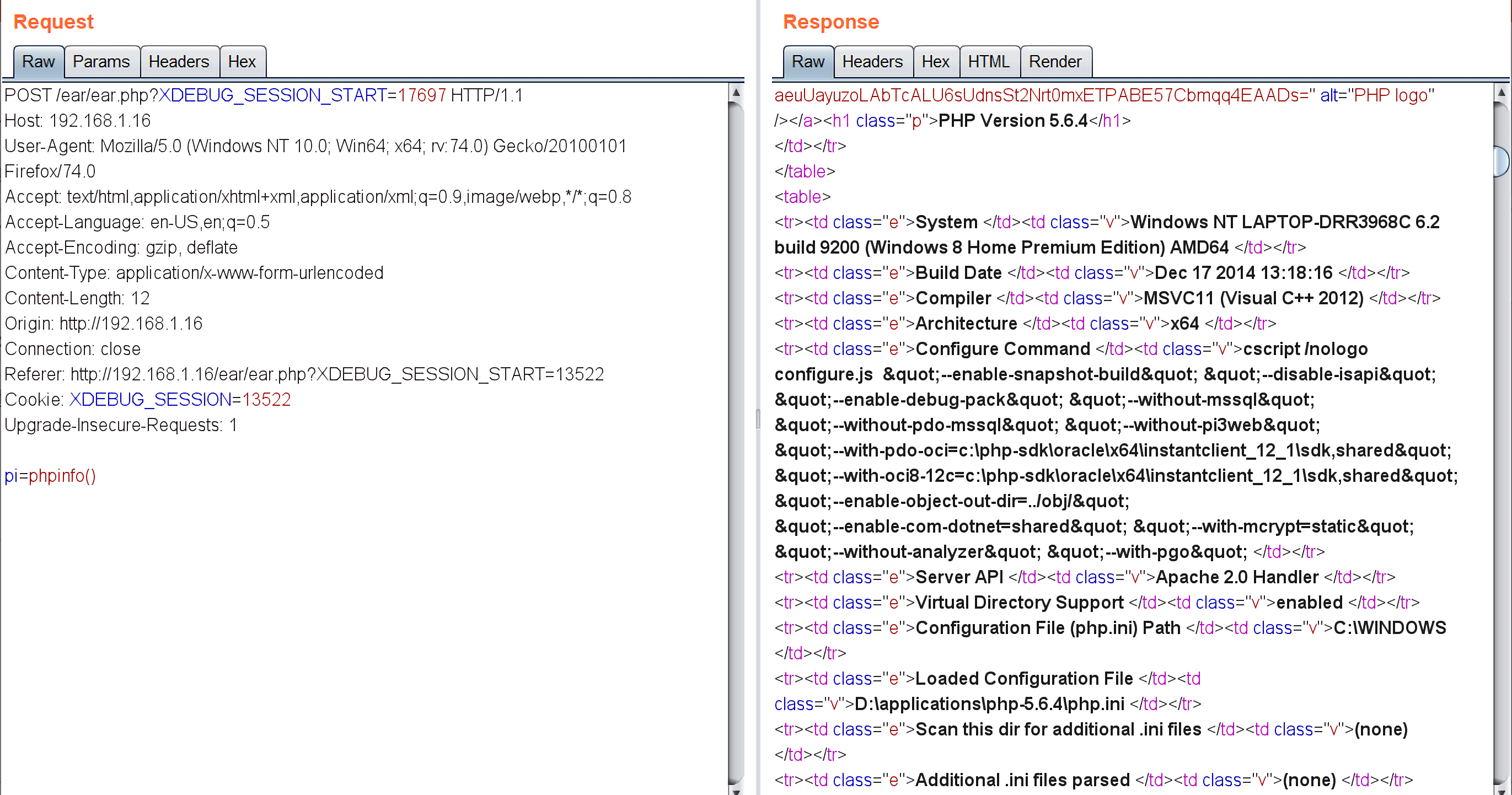Click the User-Agent header line
This screenshot has height=795, width=1512.
316,158
